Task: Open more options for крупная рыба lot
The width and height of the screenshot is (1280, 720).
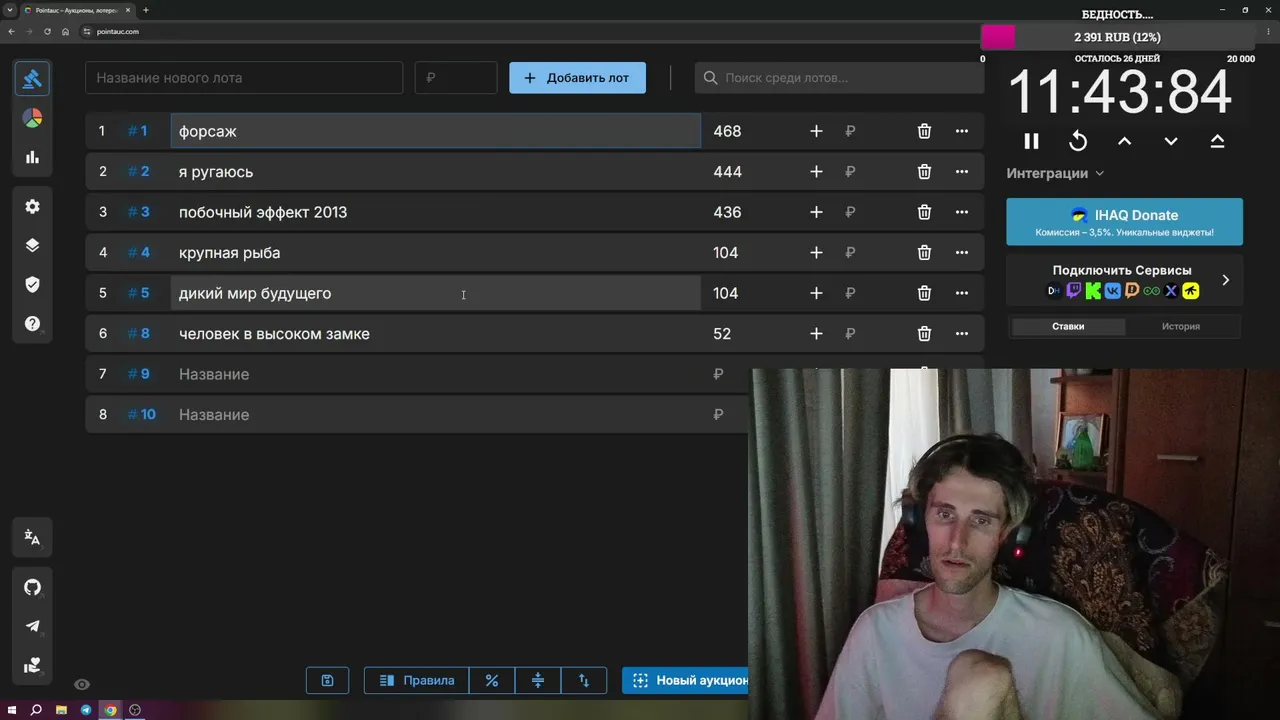Action: (962, 253)
